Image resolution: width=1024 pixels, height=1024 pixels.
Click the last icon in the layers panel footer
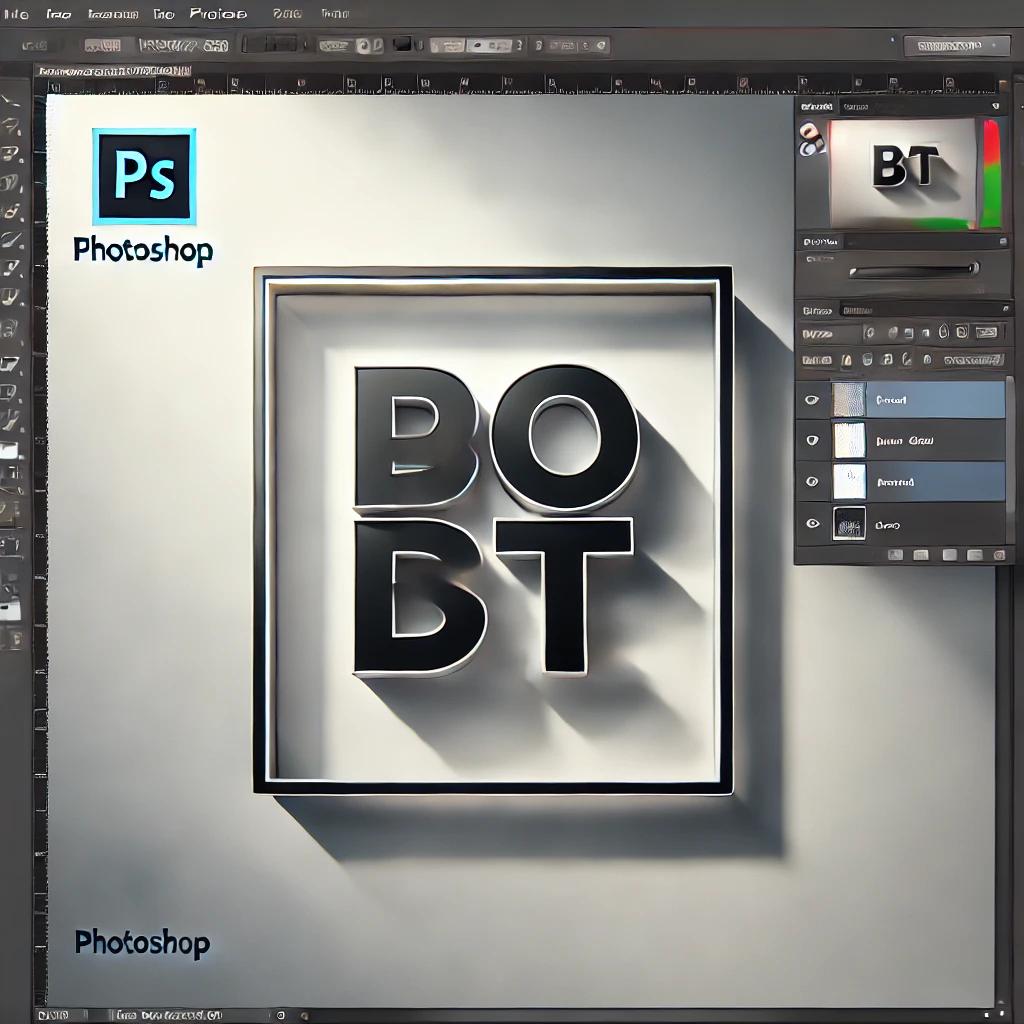999,555
